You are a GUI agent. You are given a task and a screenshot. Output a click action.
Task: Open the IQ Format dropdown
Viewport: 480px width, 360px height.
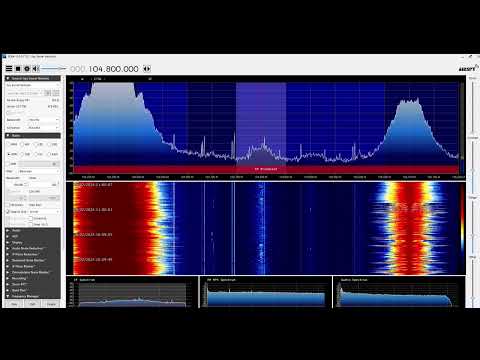(x=43, y=128)
